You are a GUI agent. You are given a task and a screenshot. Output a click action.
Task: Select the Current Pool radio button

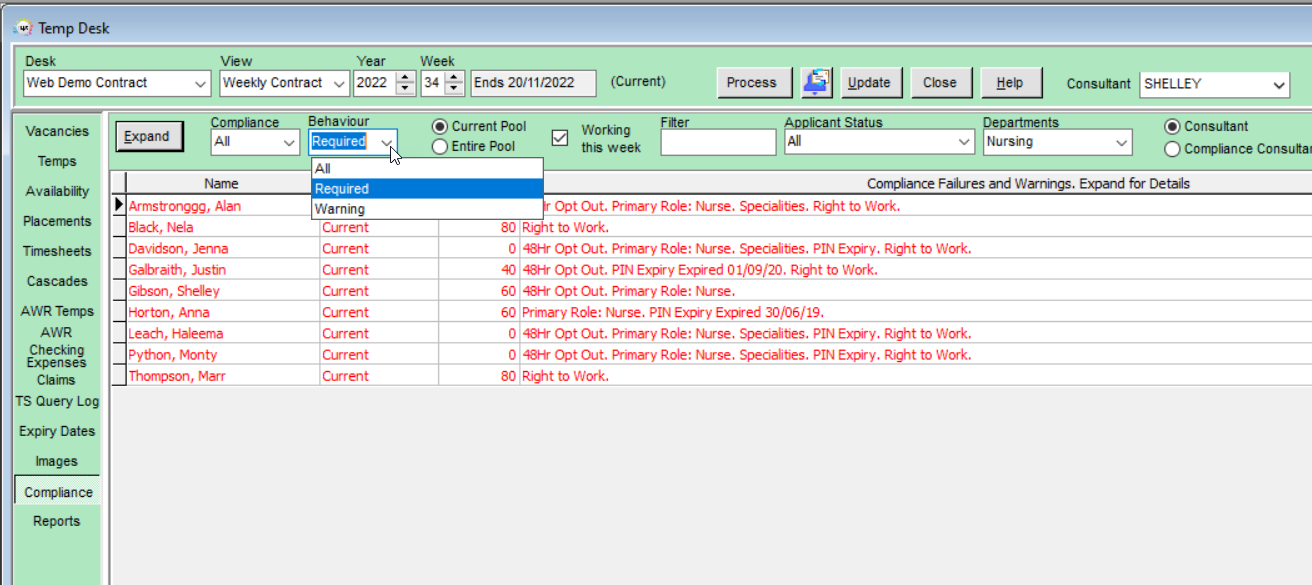pos(440,127)
